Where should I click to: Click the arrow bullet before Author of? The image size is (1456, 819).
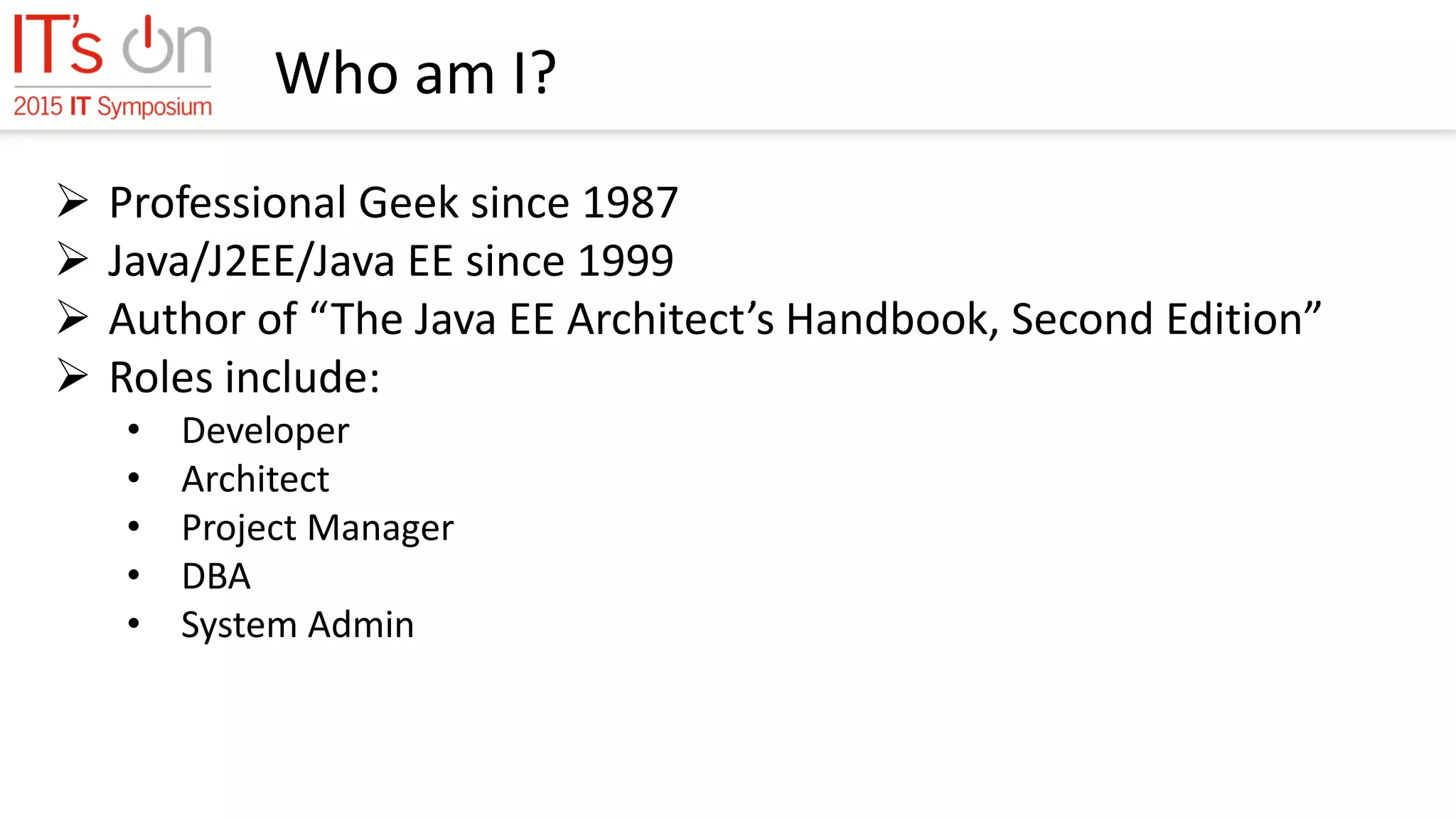pyautogui.click(x=73, y=318)
